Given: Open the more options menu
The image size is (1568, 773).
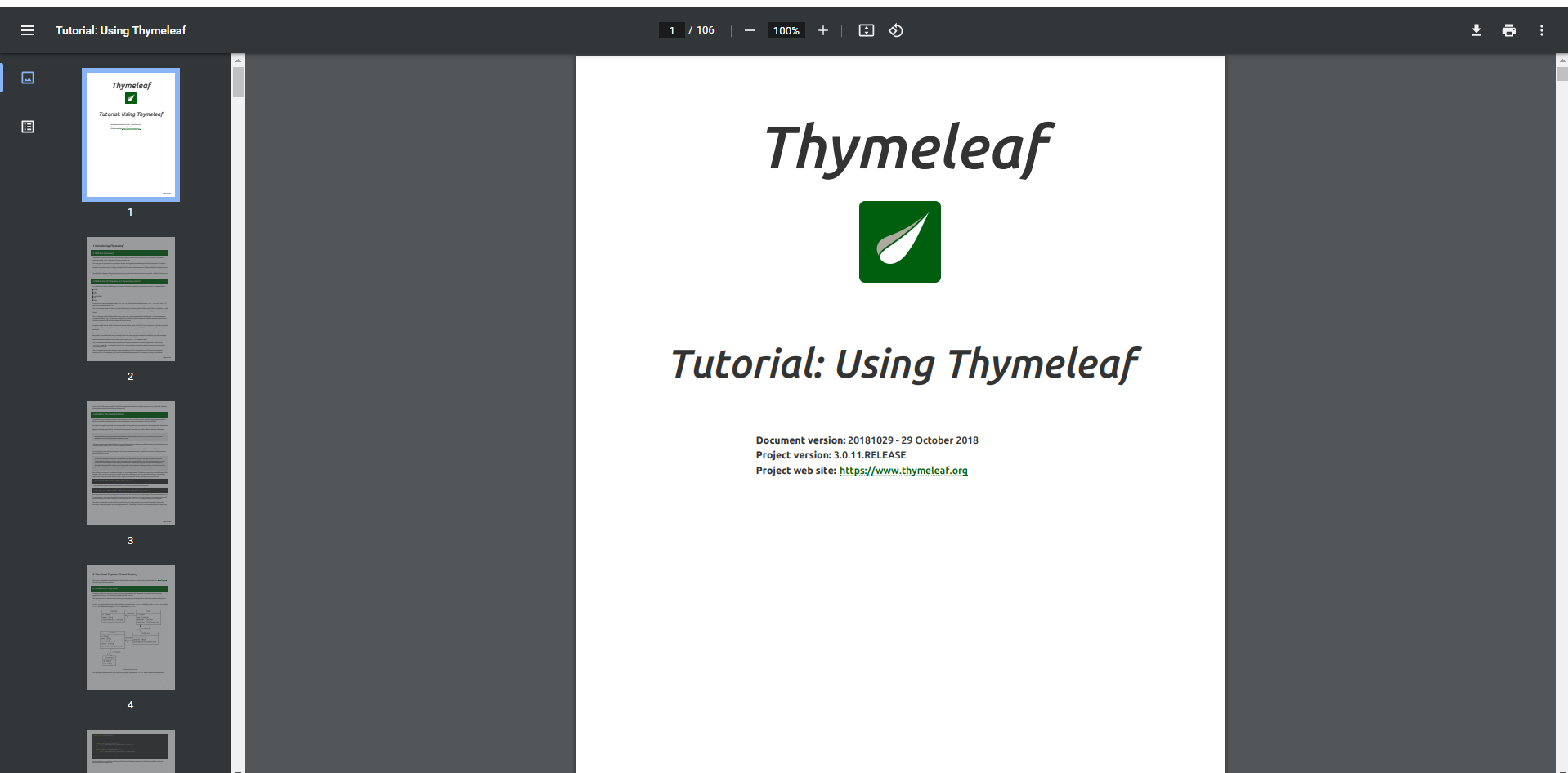Looking at the screenshot, I should click(1540, 30).
